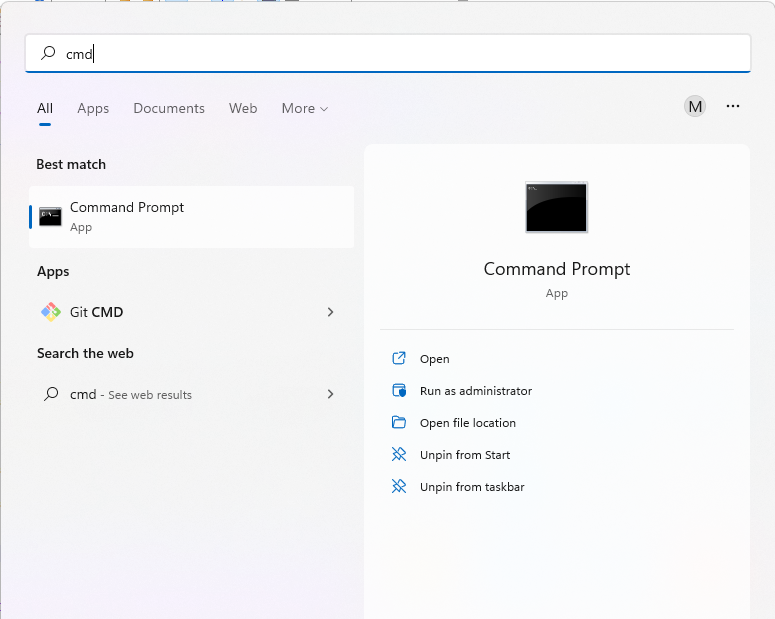775x619 pixels.
Task: Select the All filter tab
Action: 45,108
